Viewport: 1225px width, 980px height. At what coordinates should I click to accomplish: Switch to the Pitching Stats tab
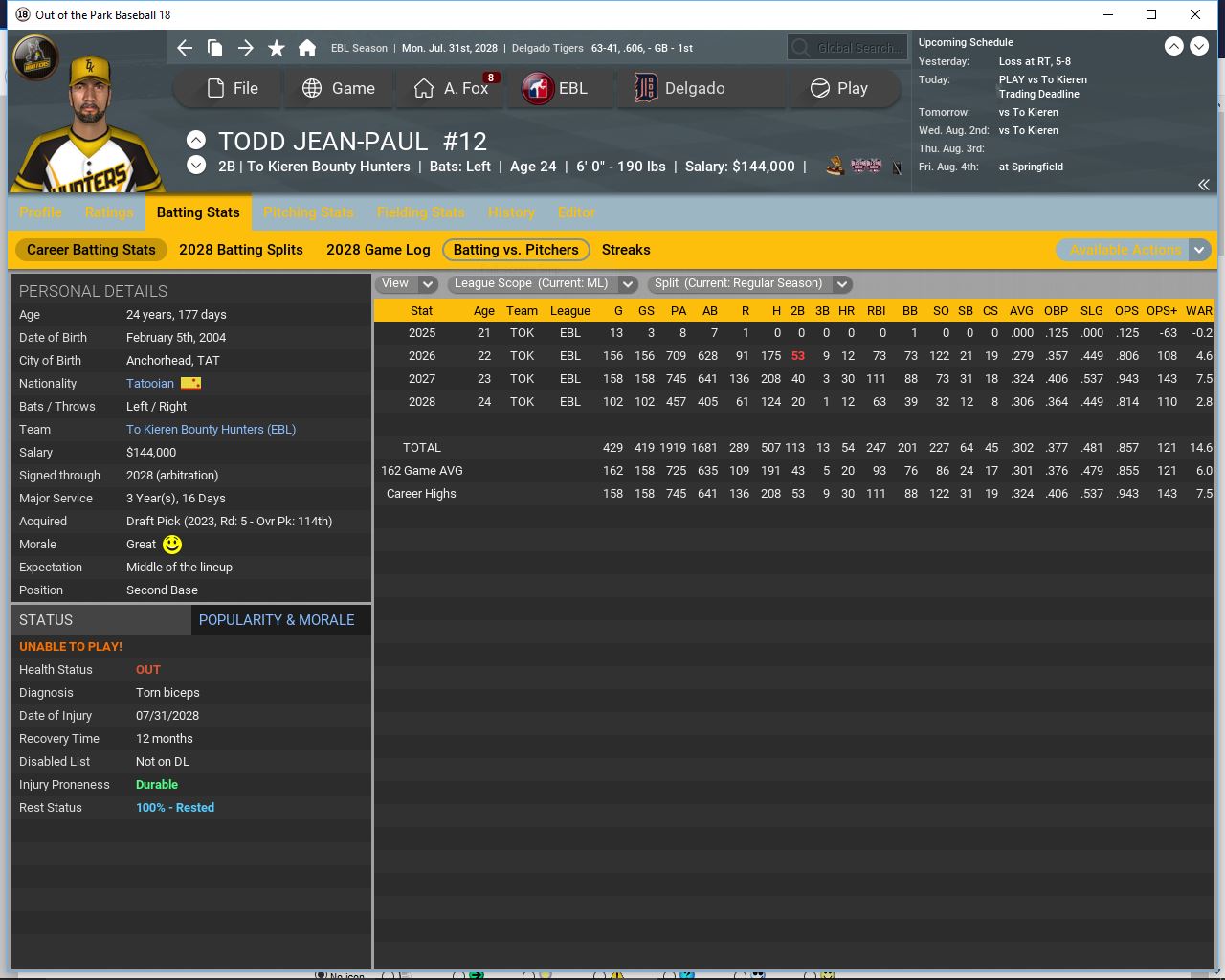tap(308, 212)
